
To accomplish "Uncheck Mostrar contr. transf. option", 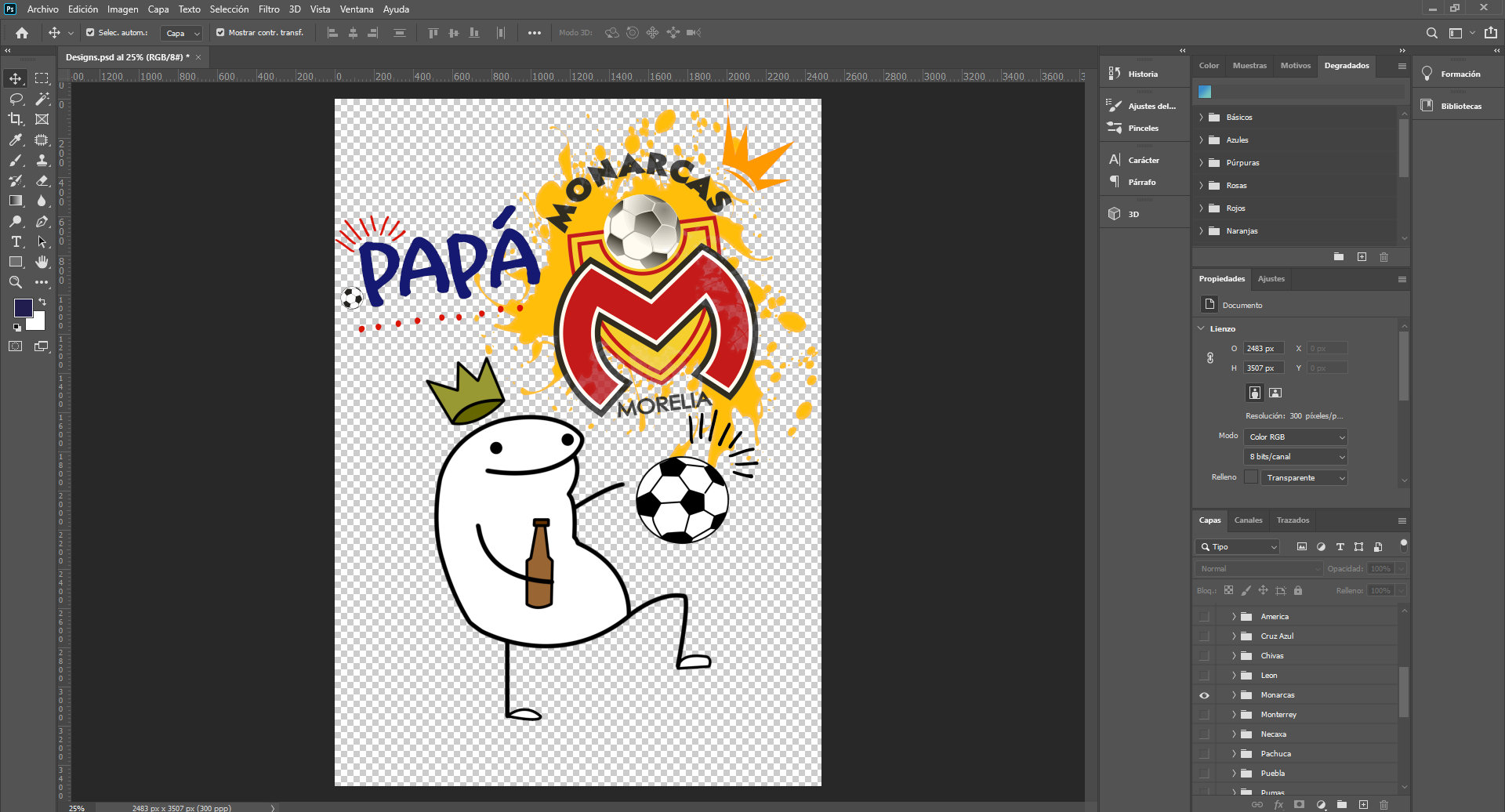I will pyautogui.click(x=222, y=33).
